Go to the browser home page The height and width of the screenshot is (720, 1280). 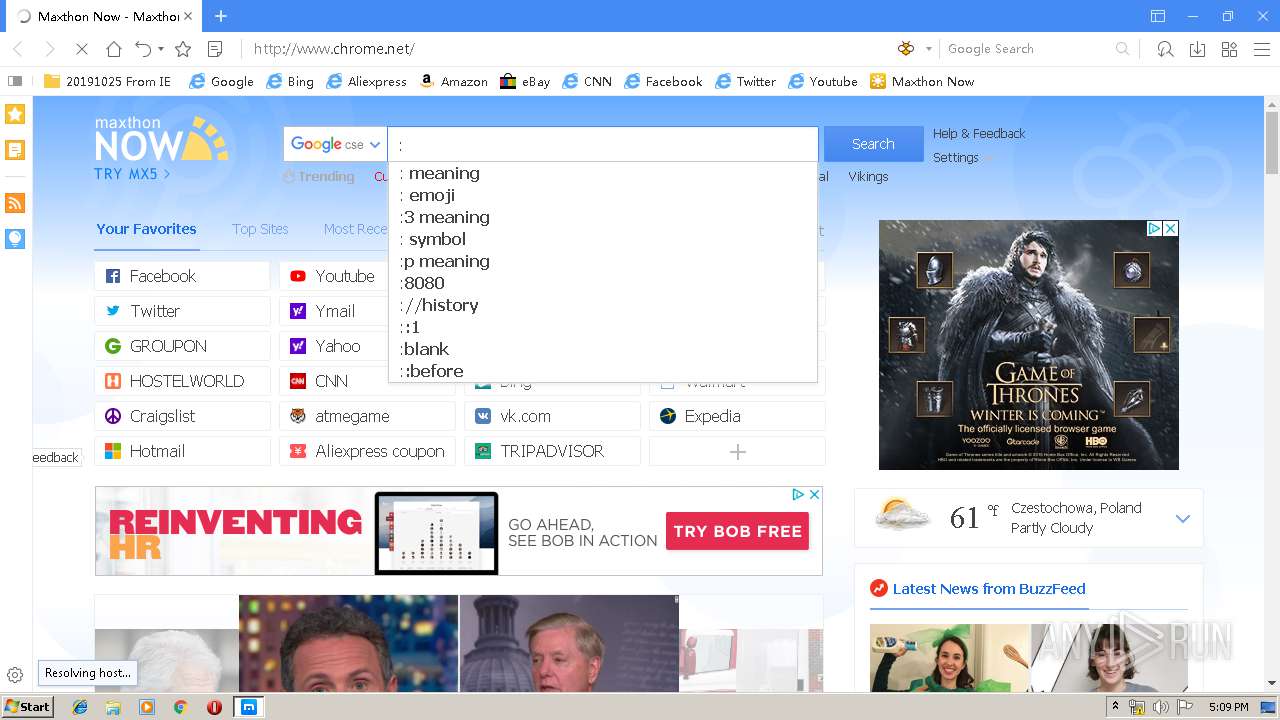click(x=114, y=49)
